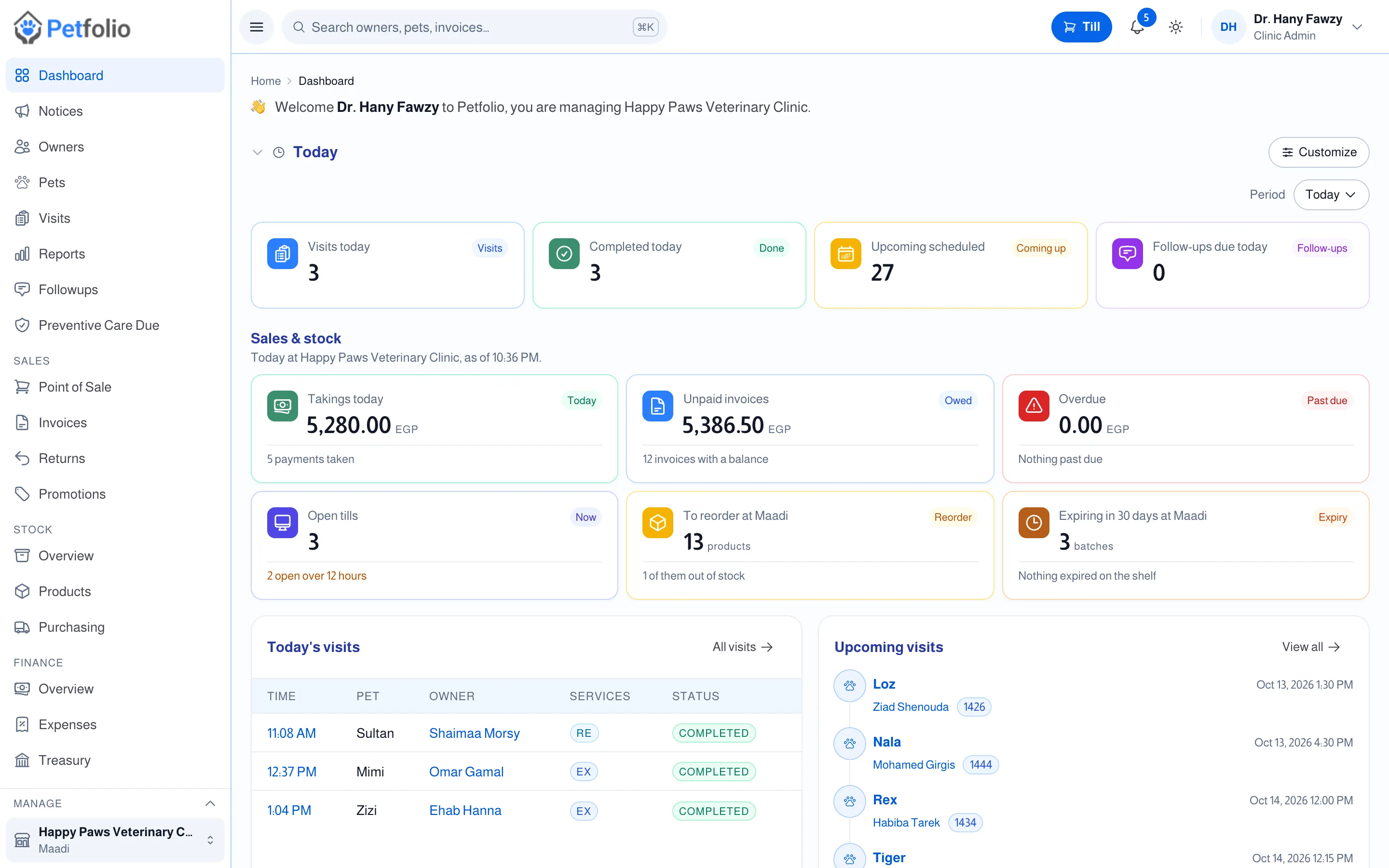This screenshot has height=868, width=1389.
Task: Focus the search owners, pets, invoices field
Action: pos(474,27)
